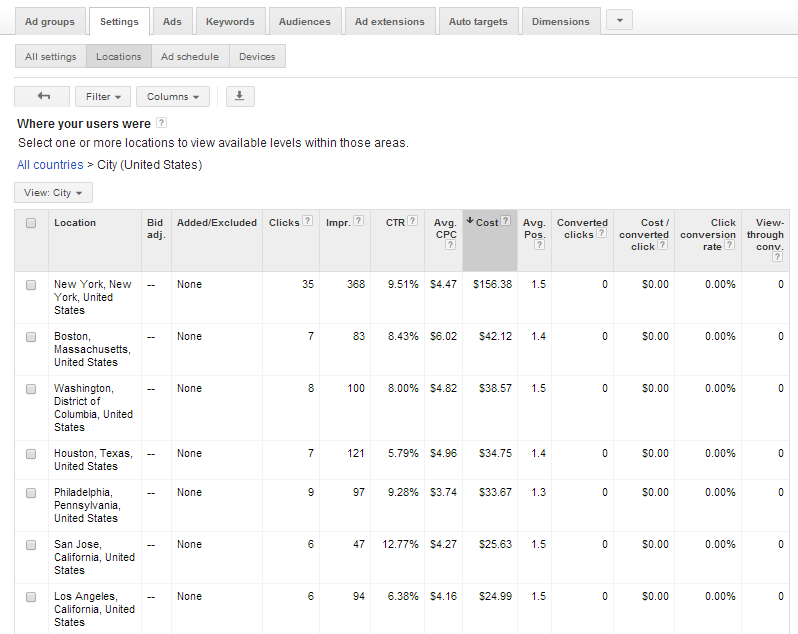Click the $24.99 cost value

coord(495,596)
